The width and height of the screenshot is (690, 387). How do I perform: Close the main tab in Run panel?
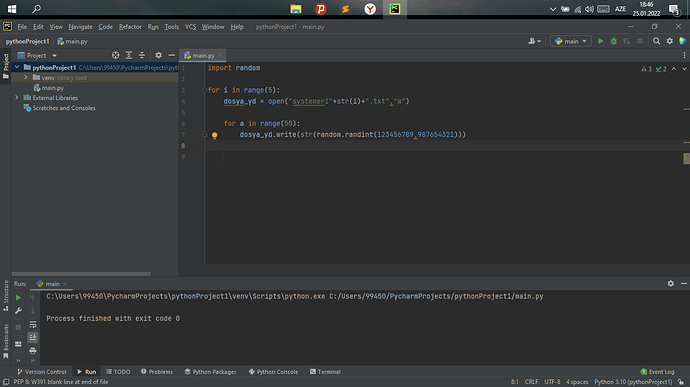point(65,284)
